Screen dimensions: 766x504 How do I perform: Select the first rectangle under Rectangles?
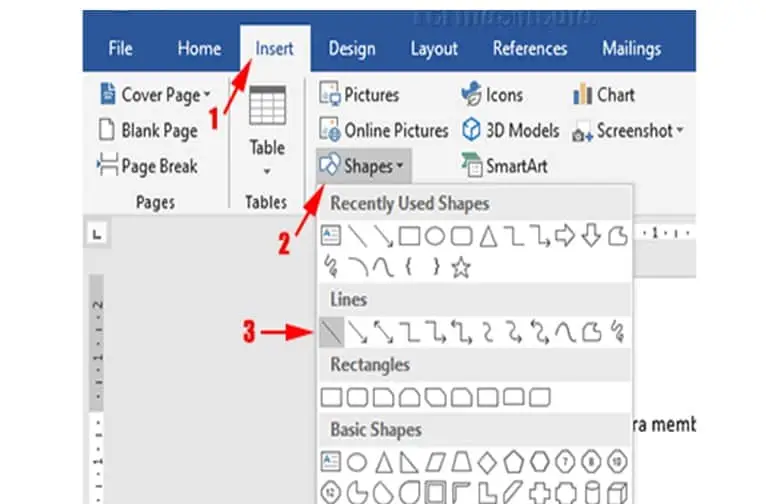pyautogui.click(x=331, y=397)
